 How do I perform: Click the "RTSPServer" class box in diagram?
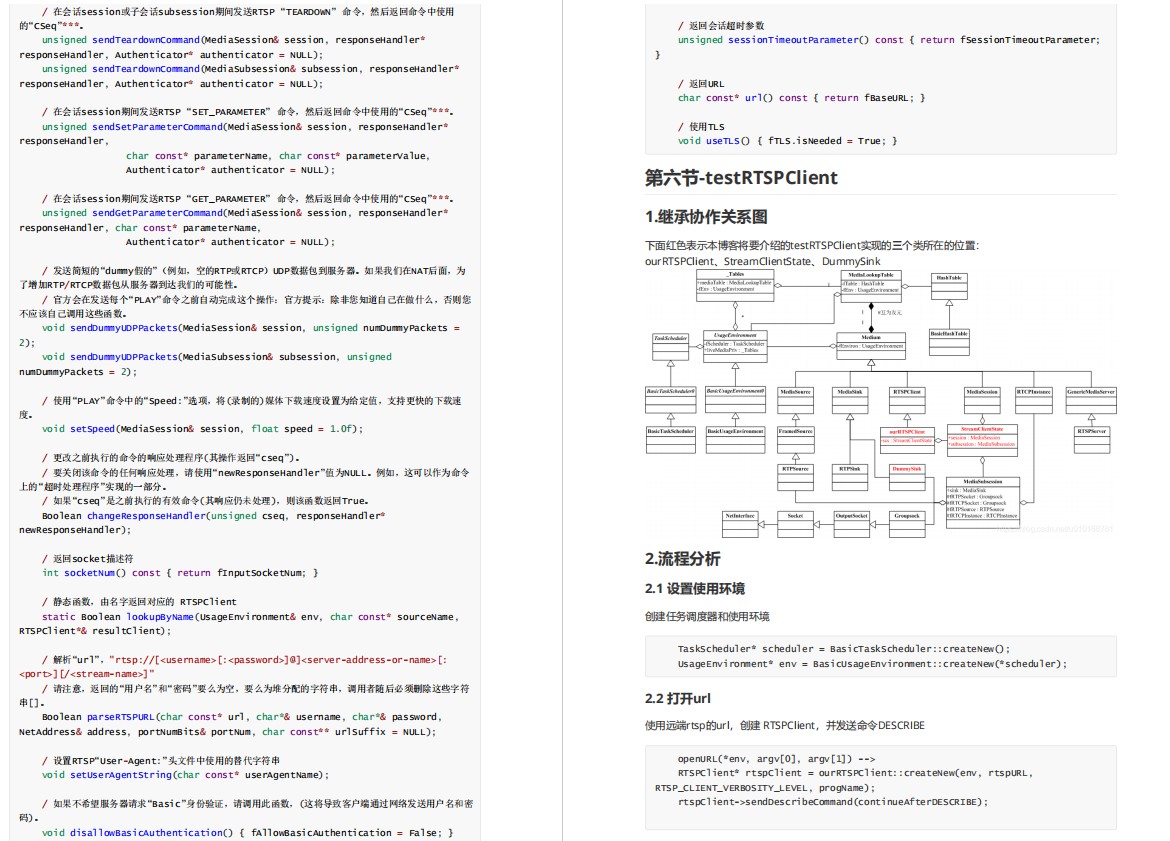[x=1091, y=440]
